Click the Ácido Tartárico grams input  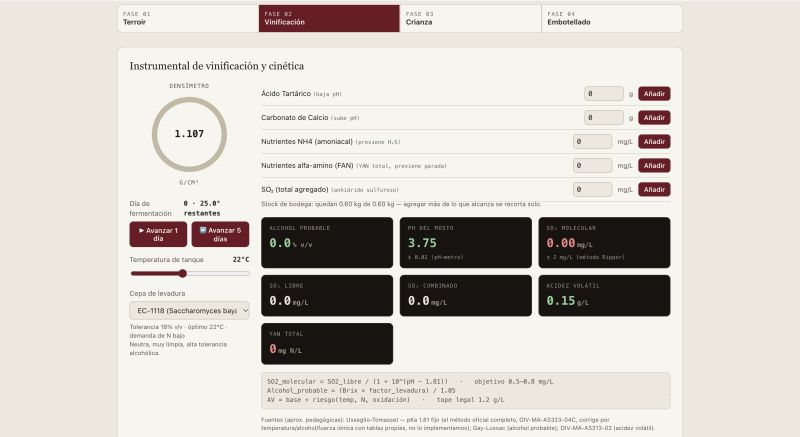604,94
